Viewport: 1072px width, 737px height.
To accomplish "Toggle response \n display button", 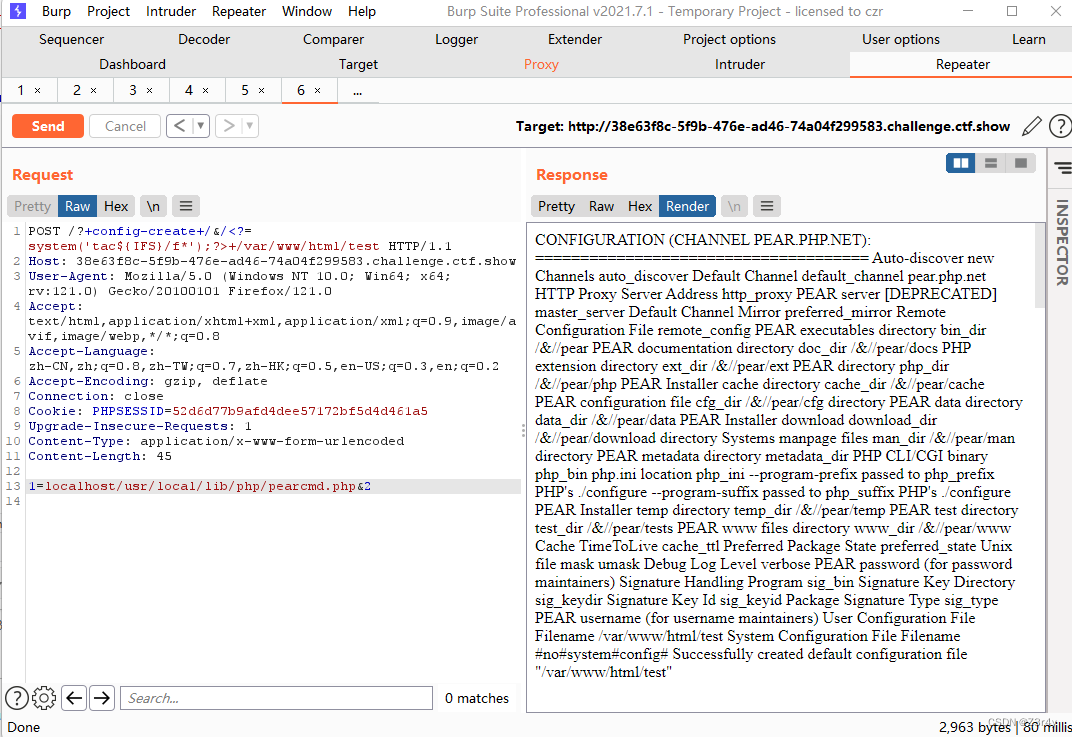I will (x=734, y=206).
